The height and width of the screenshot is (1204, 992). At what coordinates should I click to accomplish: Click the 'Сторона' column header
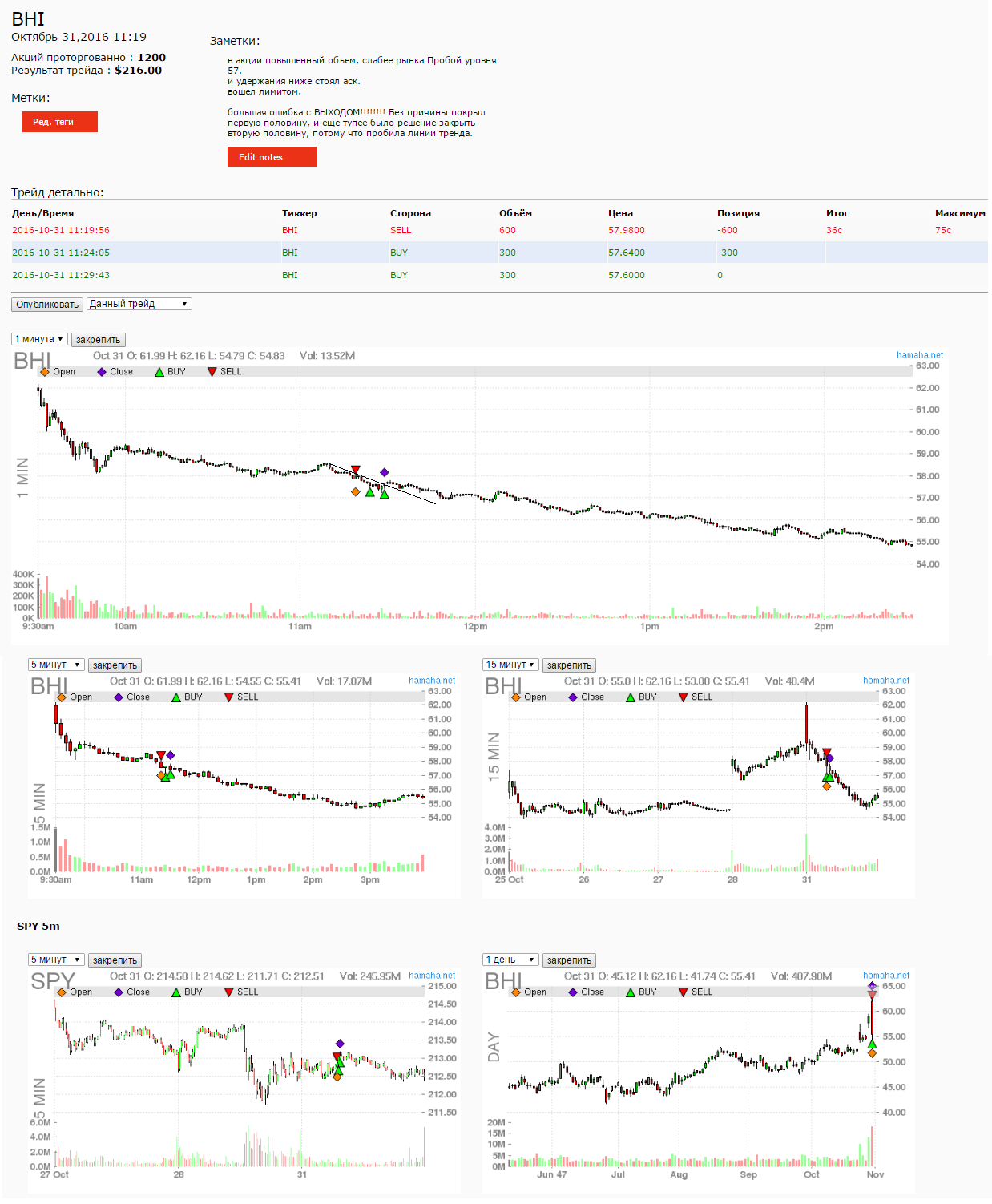410,213
